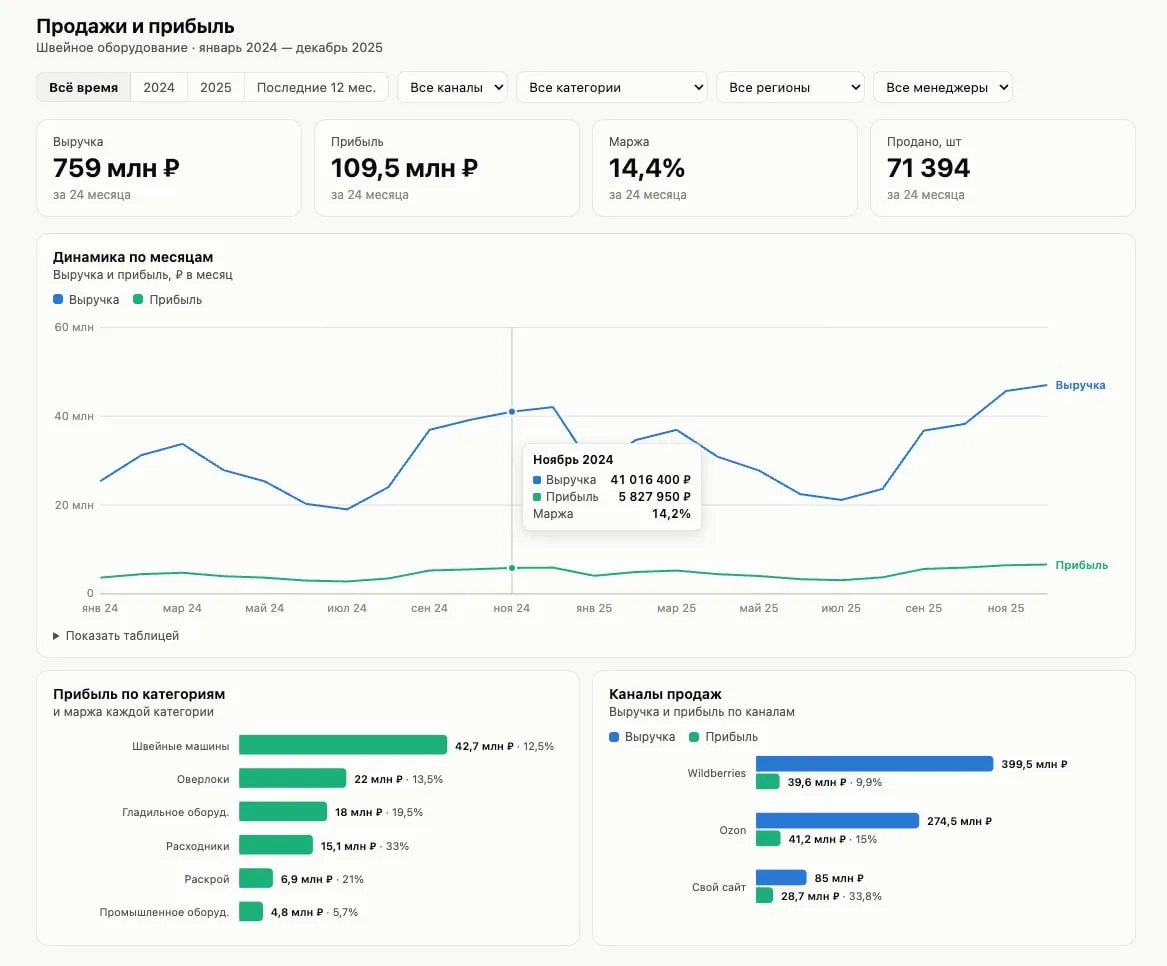Click the "Свой сайт" blue revenue bar
This screenshot has height=966, width=1167.
pos(781,877)
